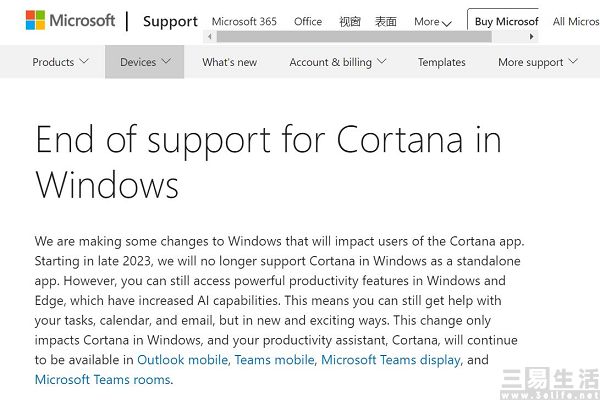600x400 pixels.
Task: Click the Microsoft logo
Action: pos(70,20)
